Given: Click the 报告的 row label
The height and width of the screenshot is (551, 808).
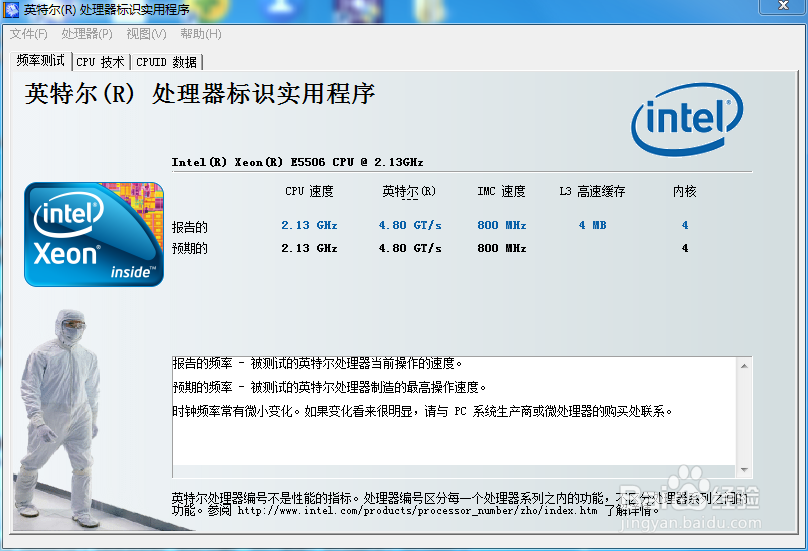Looking at the screenshot, I should pyautogui.click(x=190, y=227).
